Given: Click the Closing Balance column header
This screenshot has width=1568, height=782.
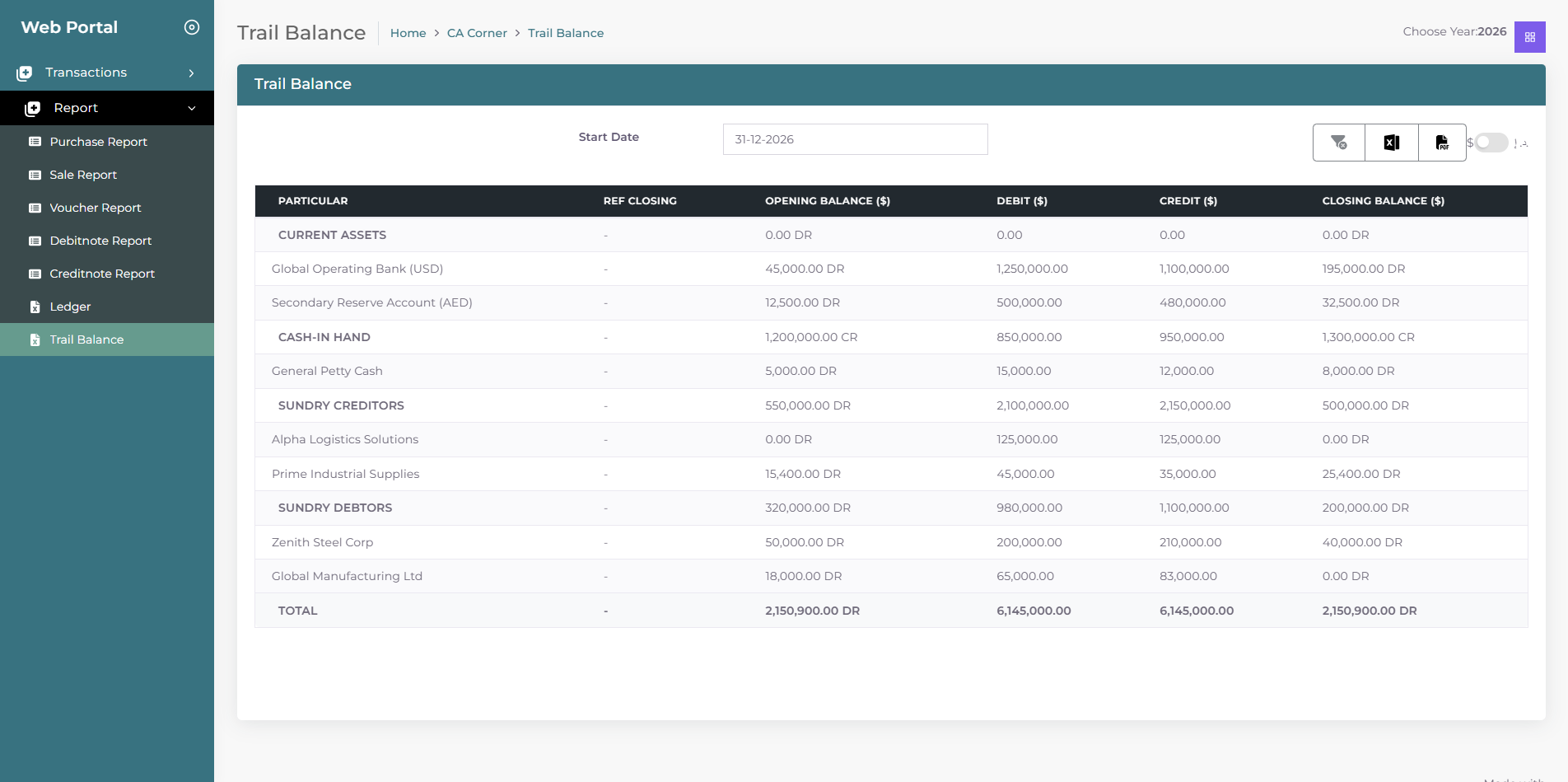Looking at the screenshot, I should (x=1383, y=201).
